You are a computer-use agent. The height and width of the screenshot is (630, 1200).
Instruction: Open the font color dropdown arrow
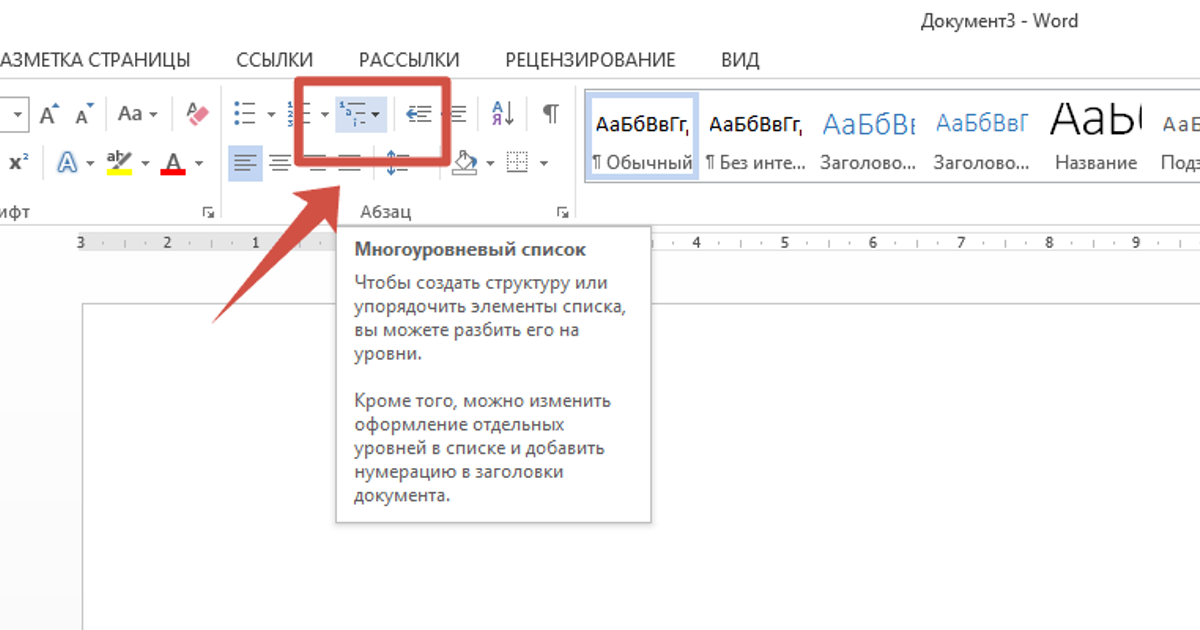199,163
